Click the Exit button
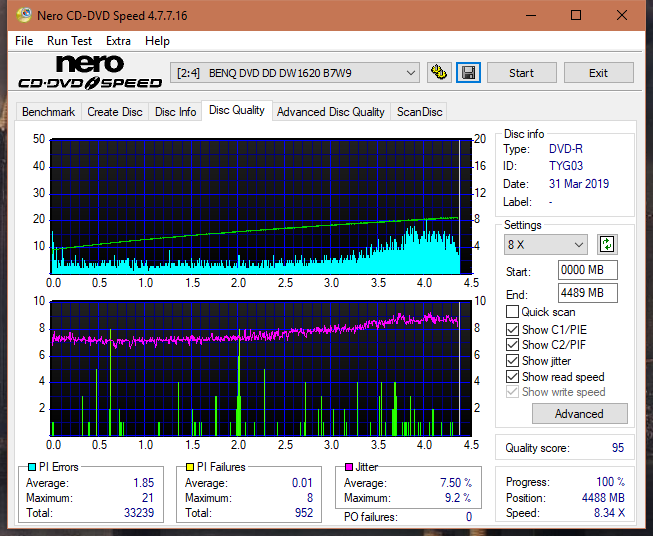 (598, 73)
